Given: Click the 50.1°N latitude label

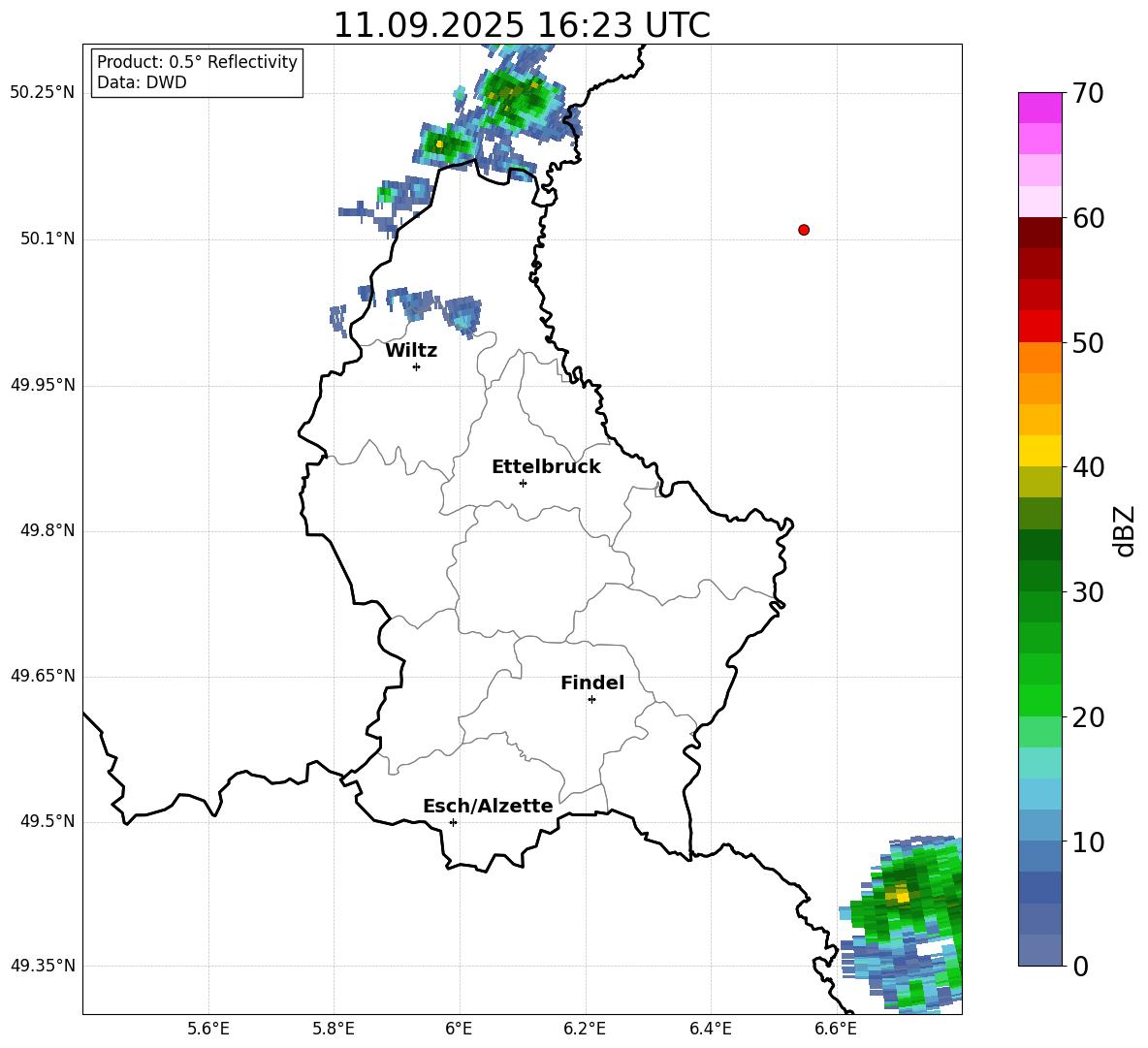Looking at the screenshot, I should coord(48,239).
